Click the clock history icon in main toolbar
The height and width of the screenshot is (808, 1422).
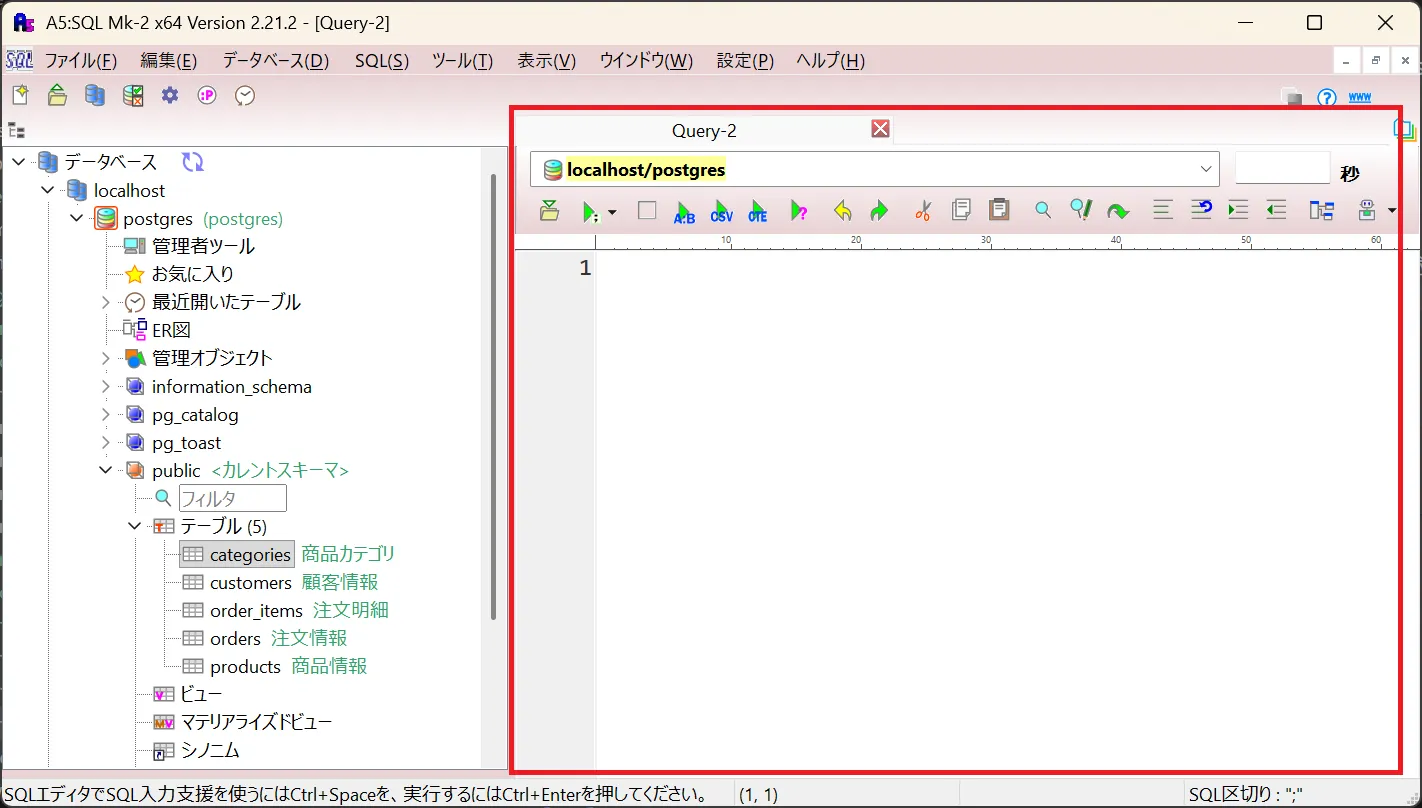coord(245,95)
